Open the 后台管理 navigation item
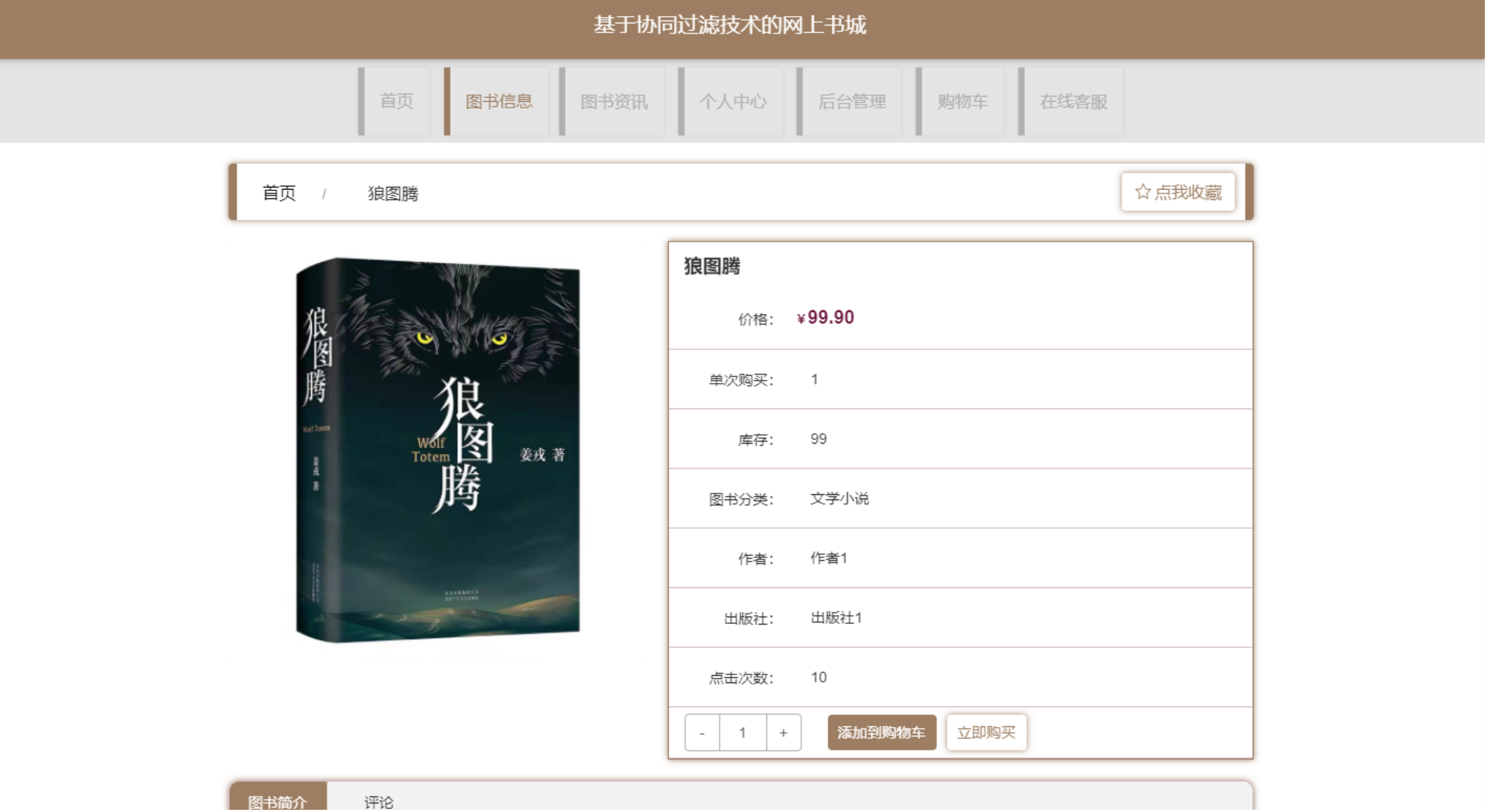The image size is (1485, 812). pos(850,101)
